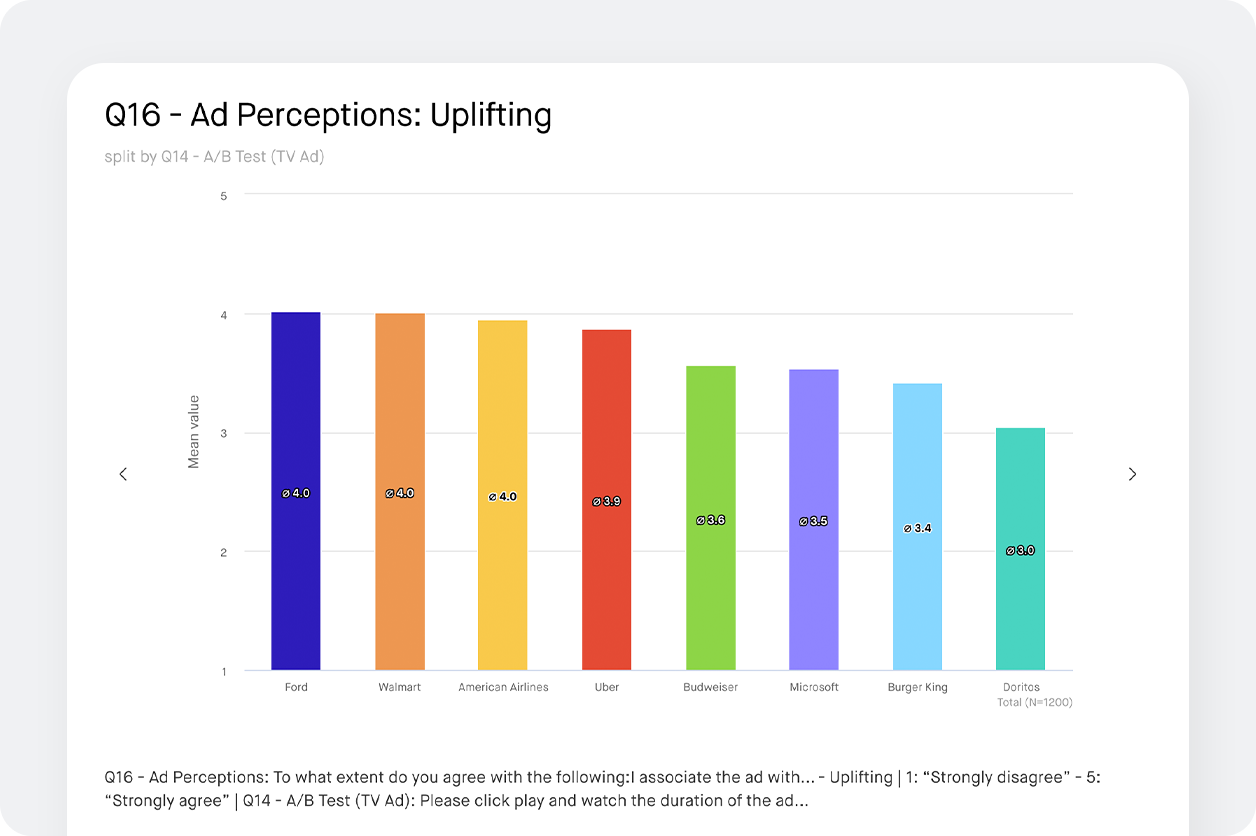Click the chart title Q16 - Ad Perceptions: Uplifting
The height and width of the screenshot is (836, 1256).
[328, 115]
